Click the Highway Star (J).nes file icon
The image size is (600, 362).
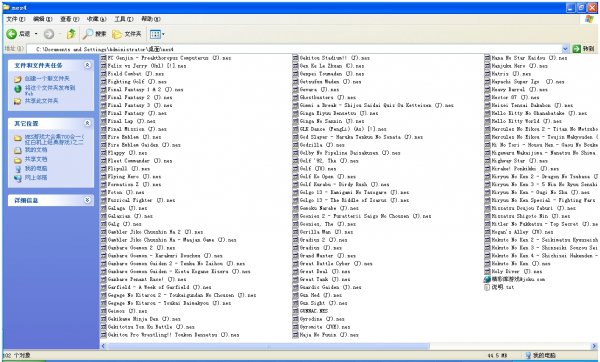coord(487,161)
